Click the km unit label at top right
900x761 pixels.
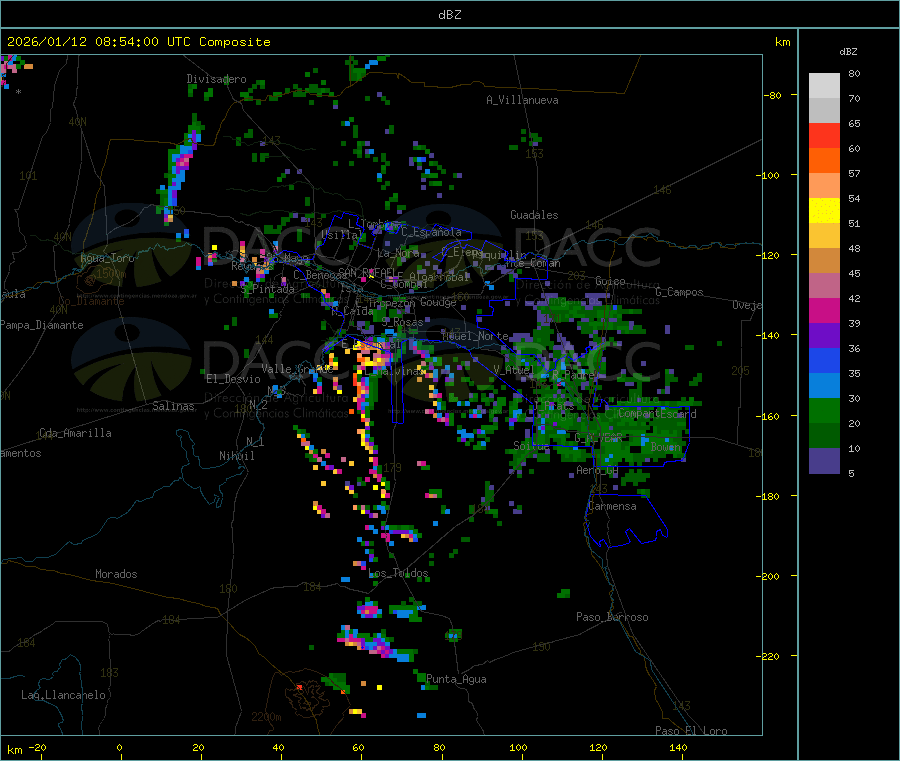point(782,42)
